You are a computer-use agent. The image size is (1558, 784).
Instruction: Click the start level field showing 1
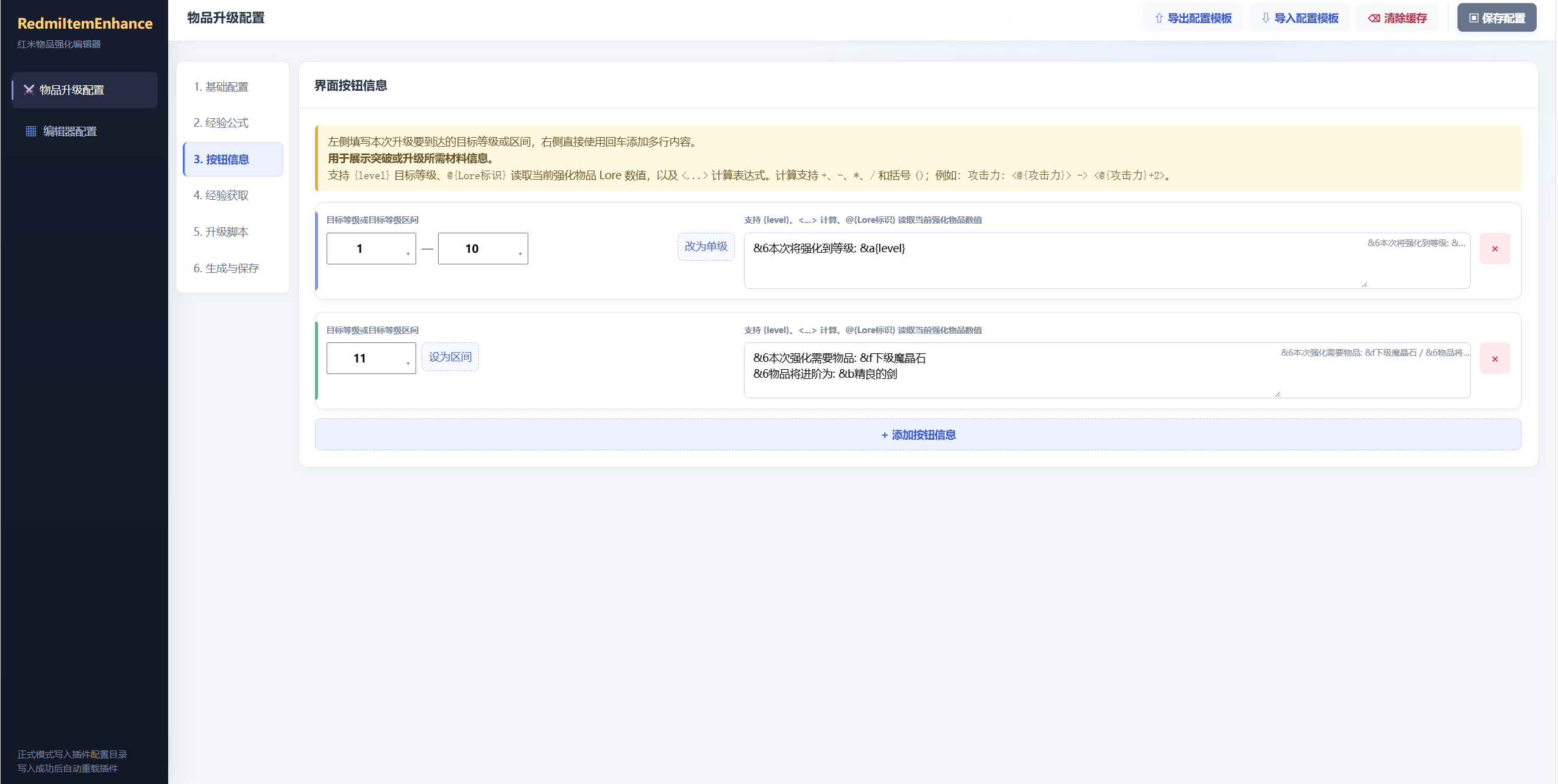point(371,249)
